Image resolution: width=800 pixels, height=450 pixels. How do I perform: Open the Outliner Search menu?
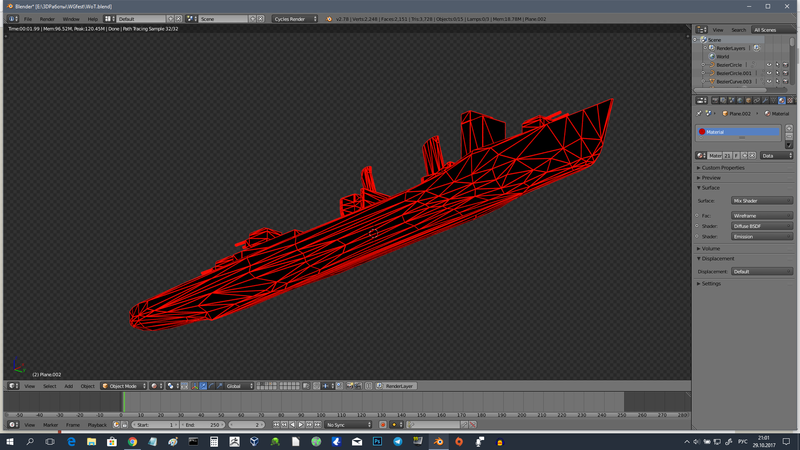tap(738, 30)
